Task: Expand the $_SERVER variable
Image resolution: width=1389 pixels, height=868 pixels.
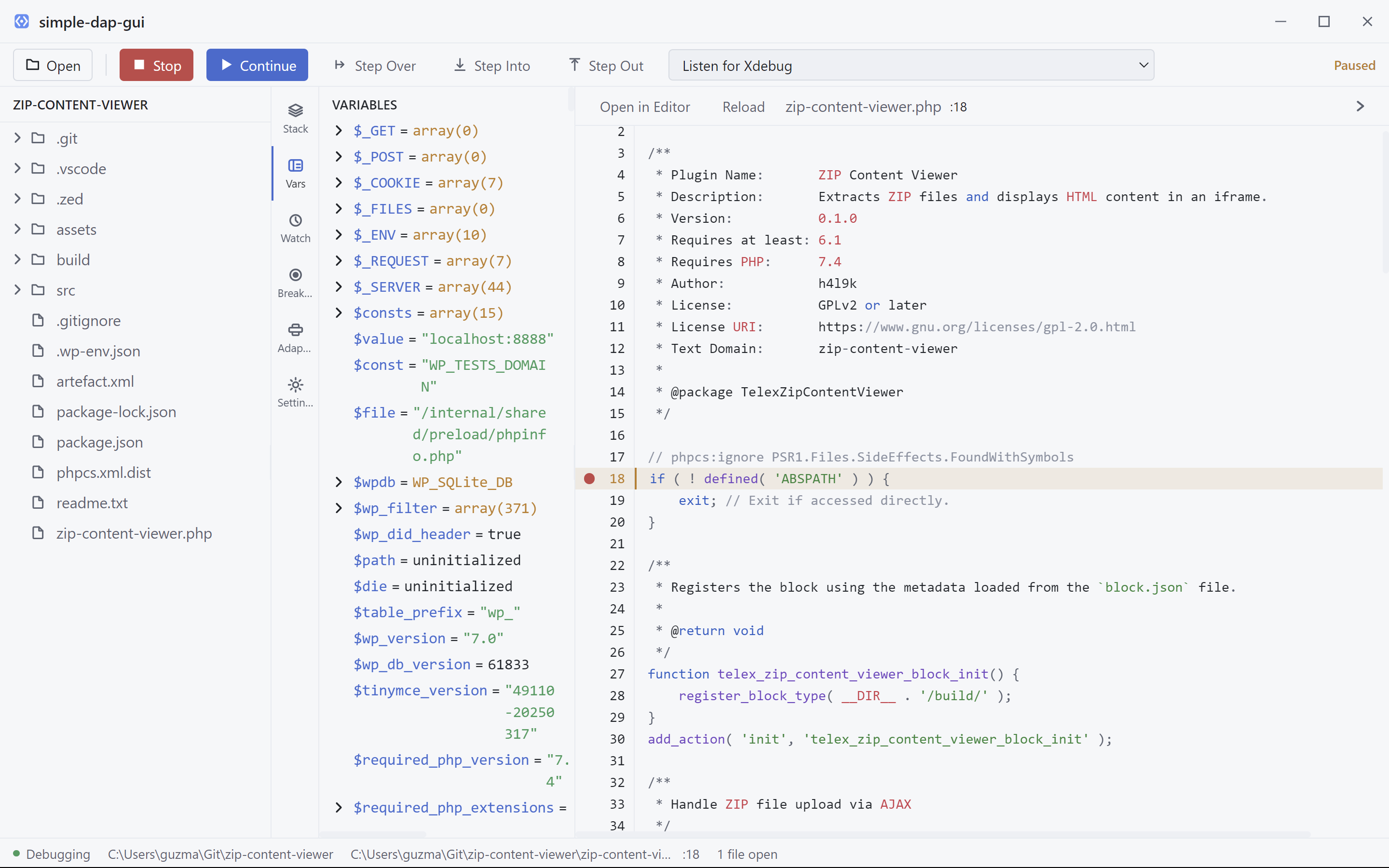Action: click(339, 287)
